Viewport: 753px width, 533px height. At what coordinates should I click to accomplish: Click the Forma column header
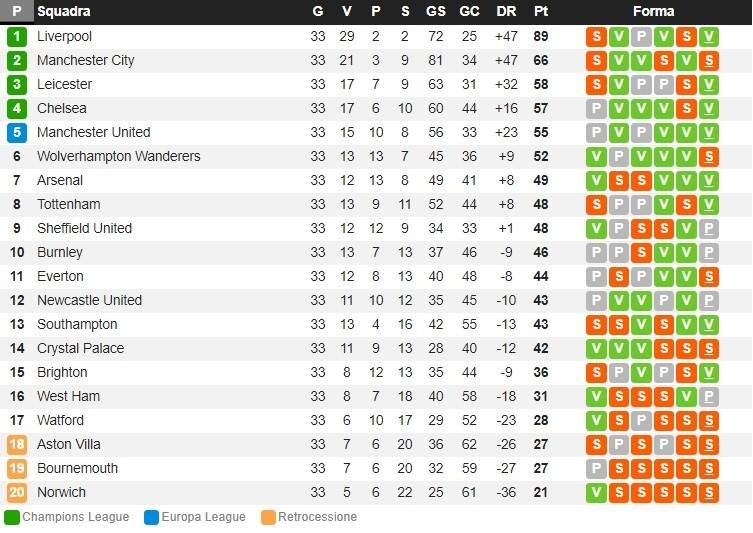(653, 11)
